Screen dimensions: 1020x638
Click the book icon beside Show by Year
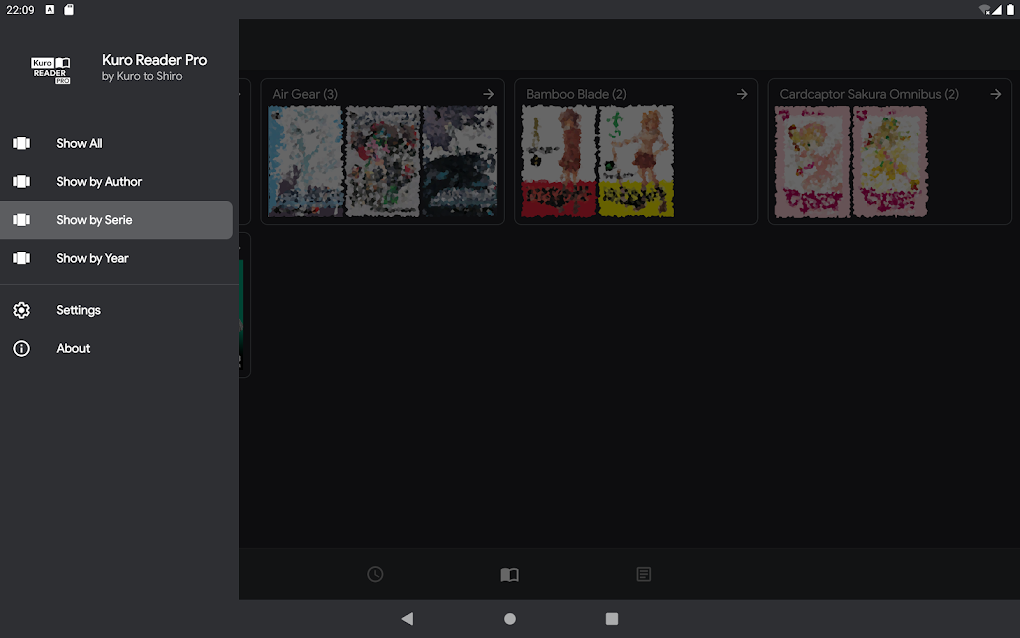(x=21, y=258)
